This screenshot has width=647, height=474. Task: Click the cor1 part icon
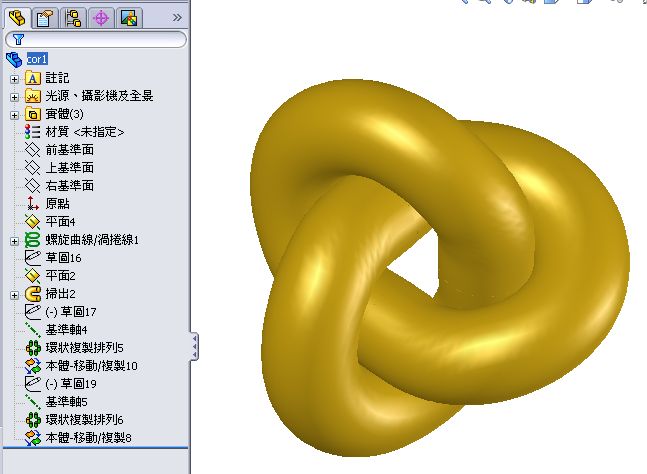click(14, 60)
